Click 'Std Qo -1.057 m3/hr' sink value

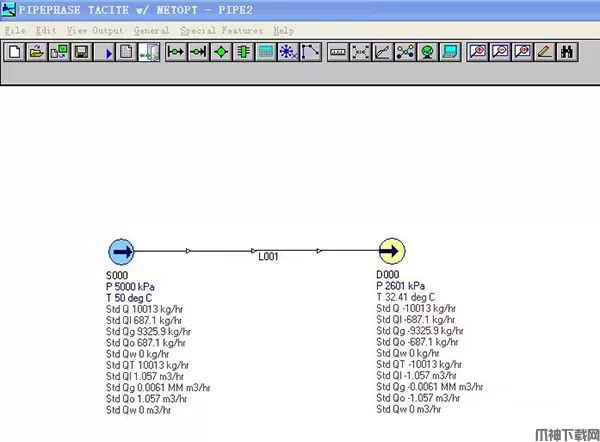click(x=418, y=398)
